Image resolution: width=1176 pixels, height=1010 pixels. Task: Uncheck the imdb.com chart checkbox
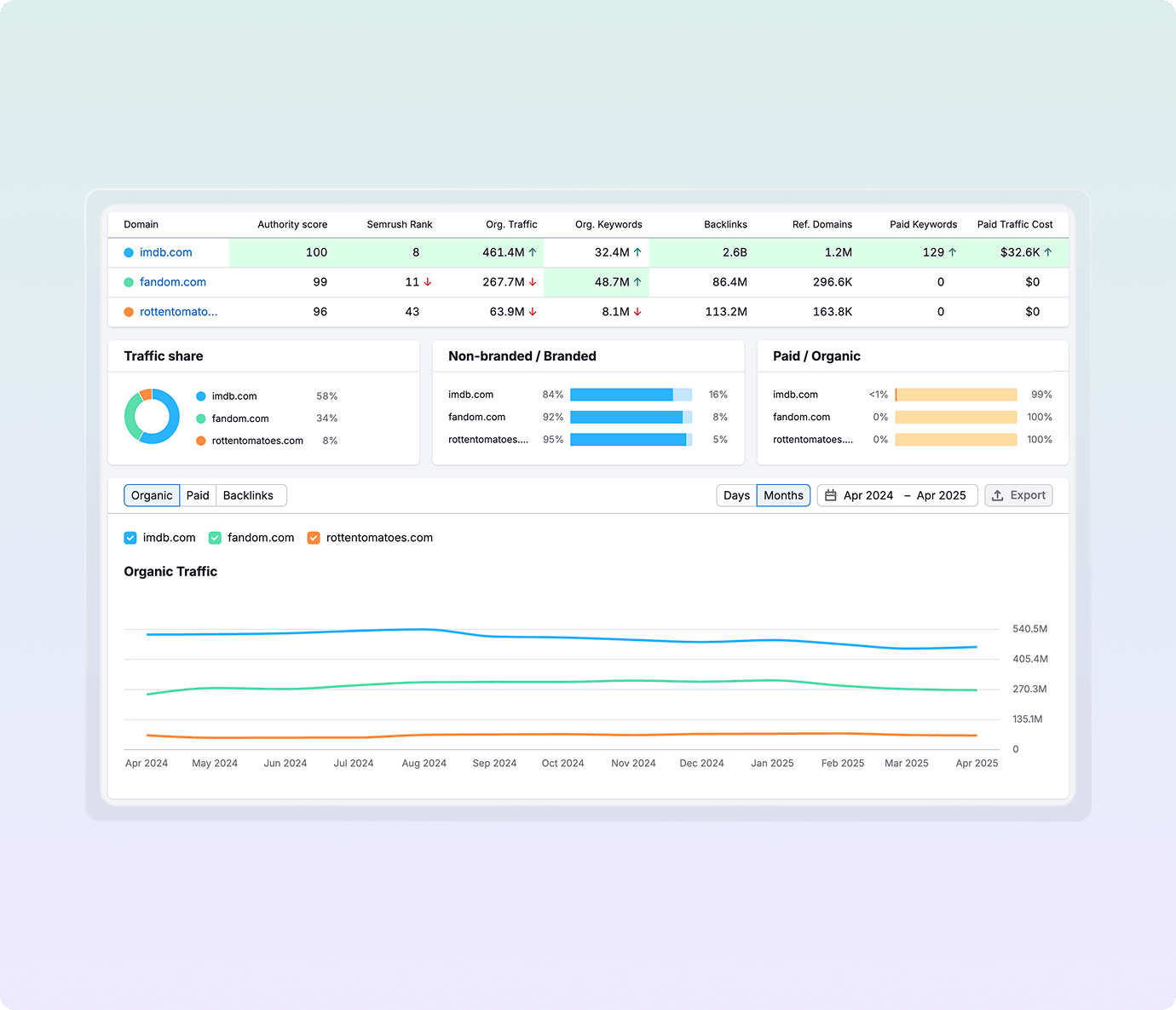click(130, 538)
